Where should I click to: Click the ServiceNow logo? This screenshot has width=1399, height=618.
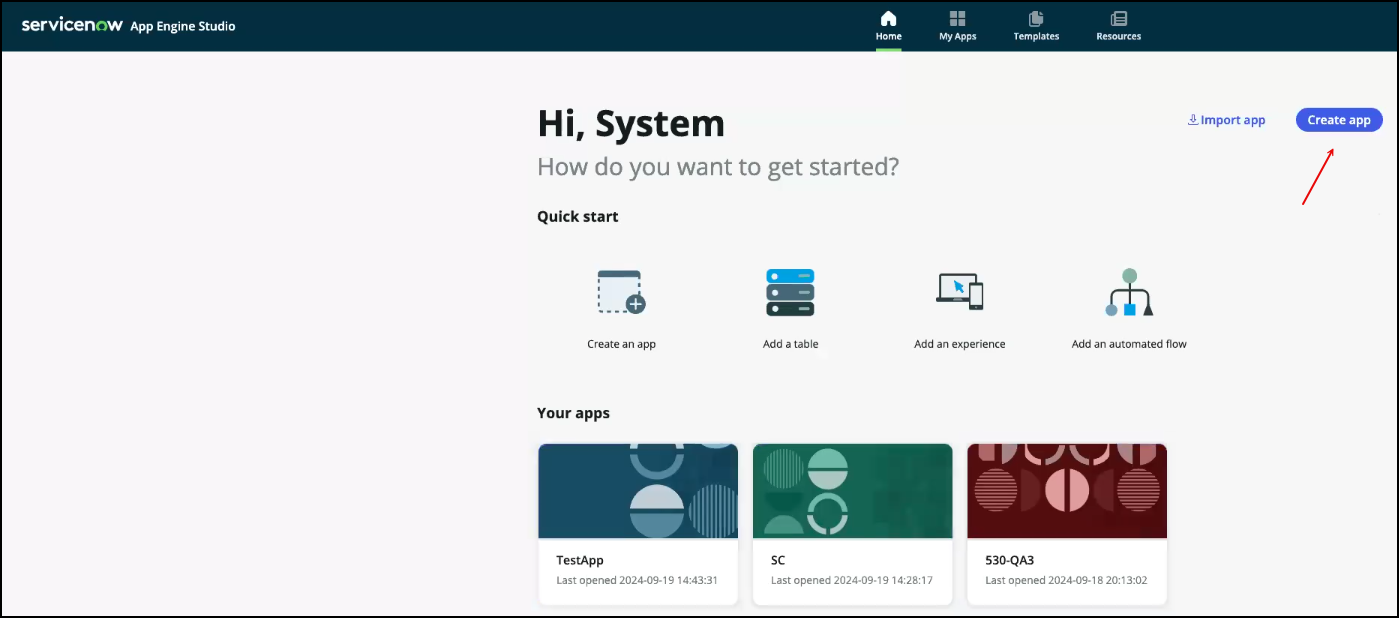72,25
